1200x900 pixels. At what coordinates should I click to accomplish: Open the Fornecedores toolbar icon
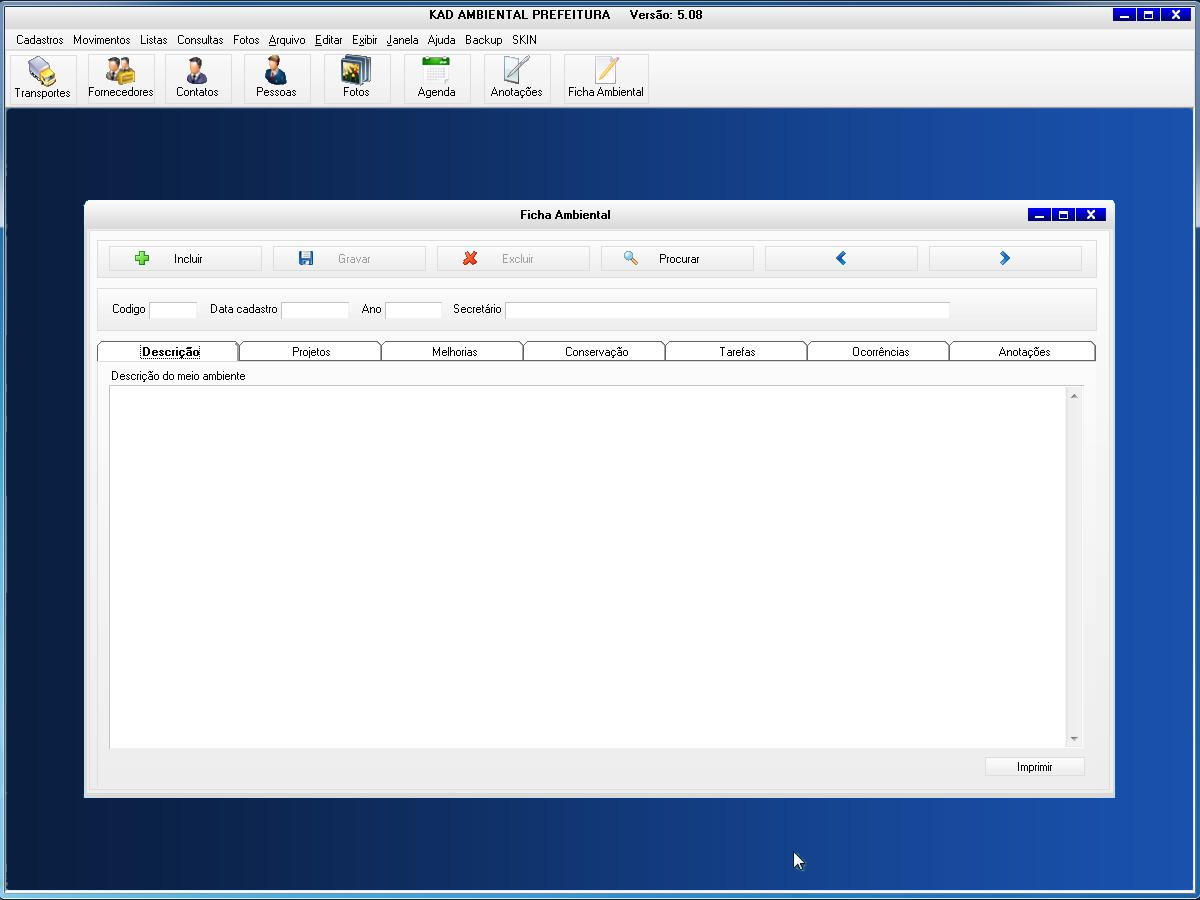[121, 78]
